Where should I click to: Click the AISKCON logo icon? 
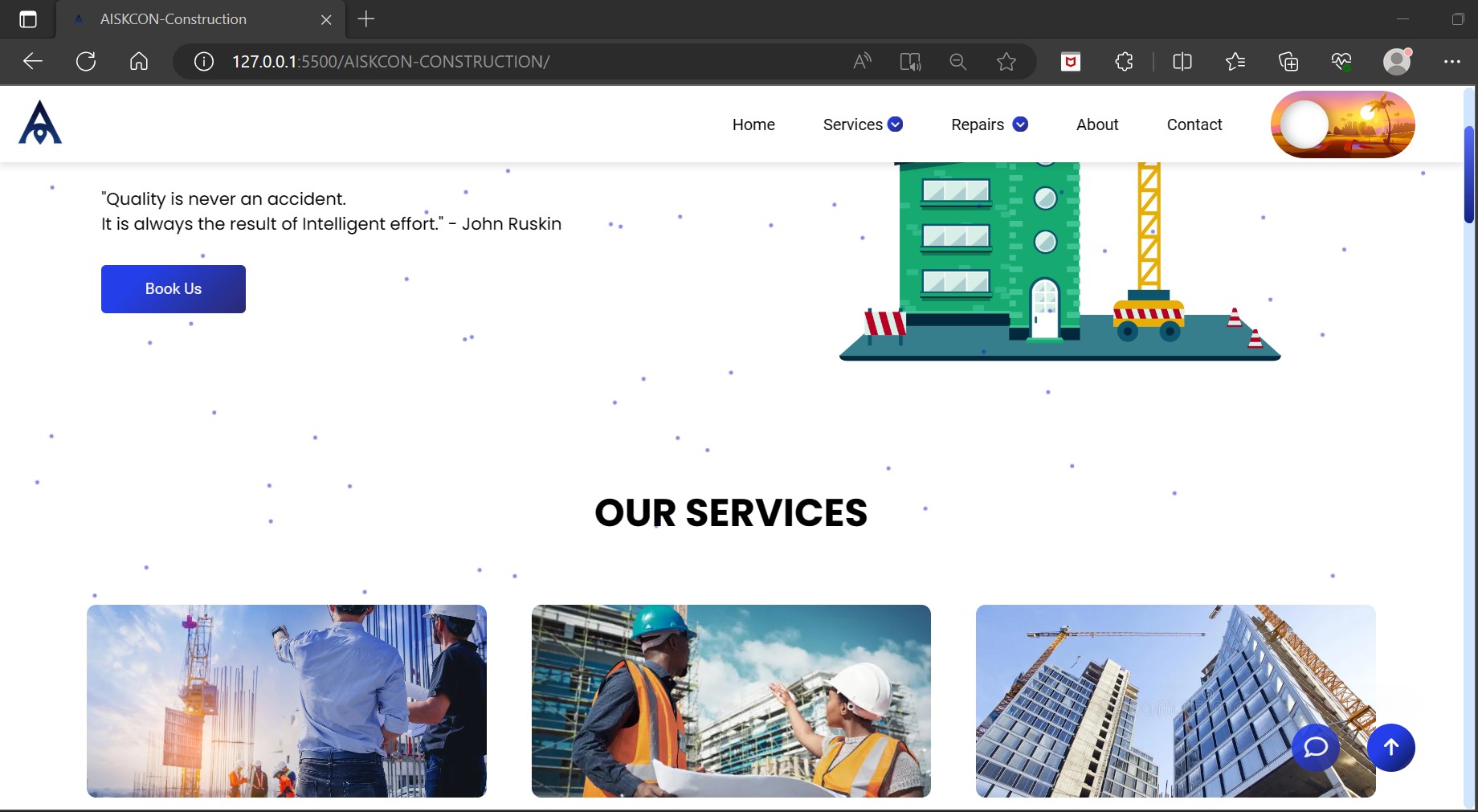coord(39,124)
